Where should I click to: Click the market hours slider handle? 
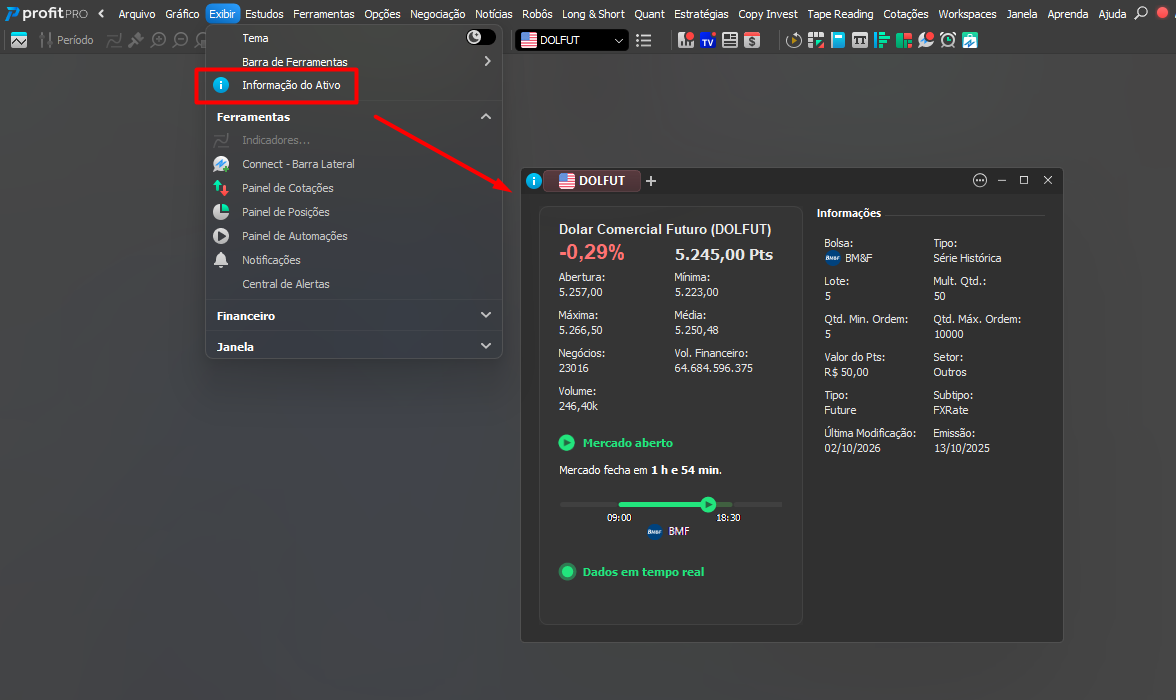point(708,504)
